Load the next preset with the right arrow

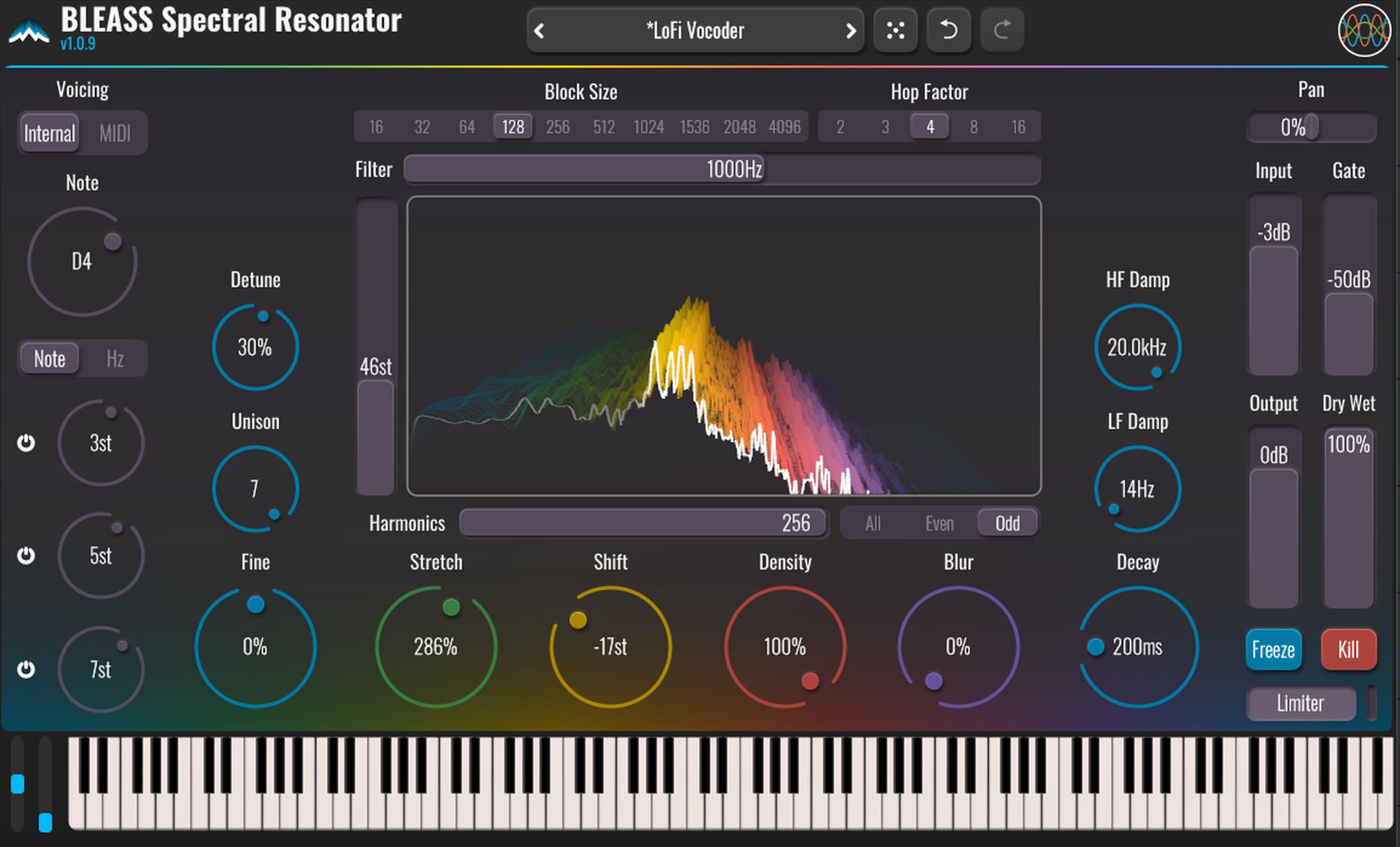(850, 30)
